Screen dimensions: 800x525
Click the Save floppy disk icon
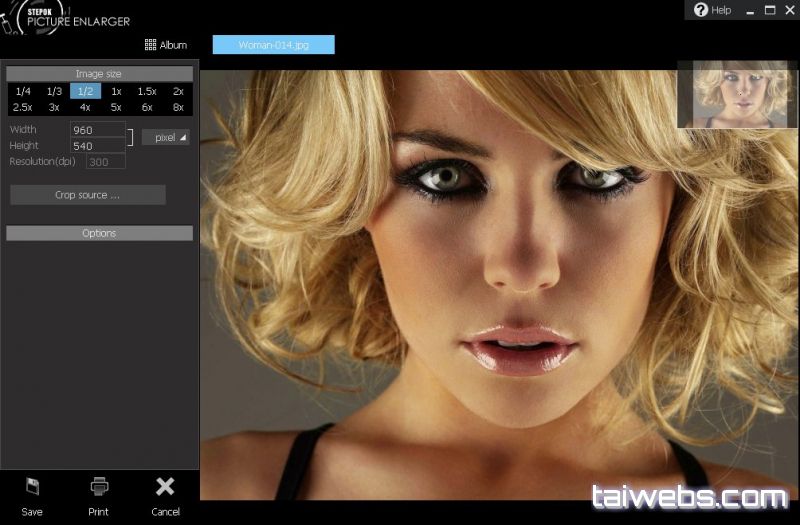(x=32, y=488)
